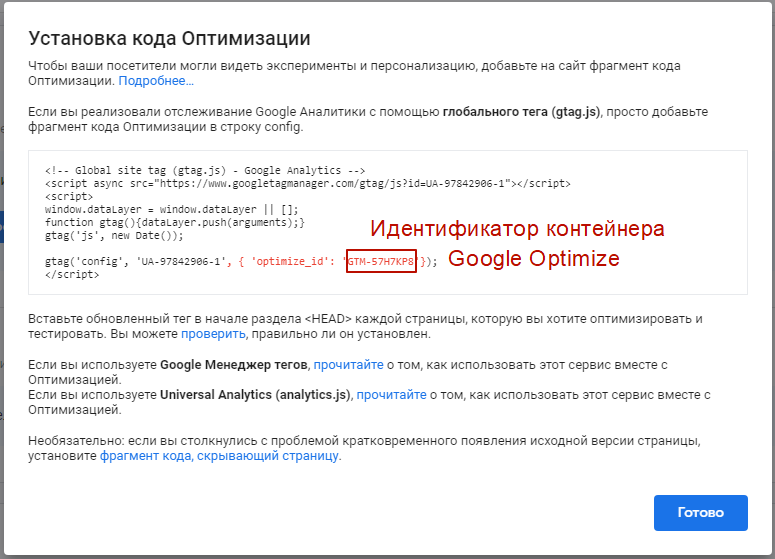Click the bold глобального тега (gtag.js) text
Image resolution: width=775 pixels, height=559 pixels.
click(x=521, y=112)
